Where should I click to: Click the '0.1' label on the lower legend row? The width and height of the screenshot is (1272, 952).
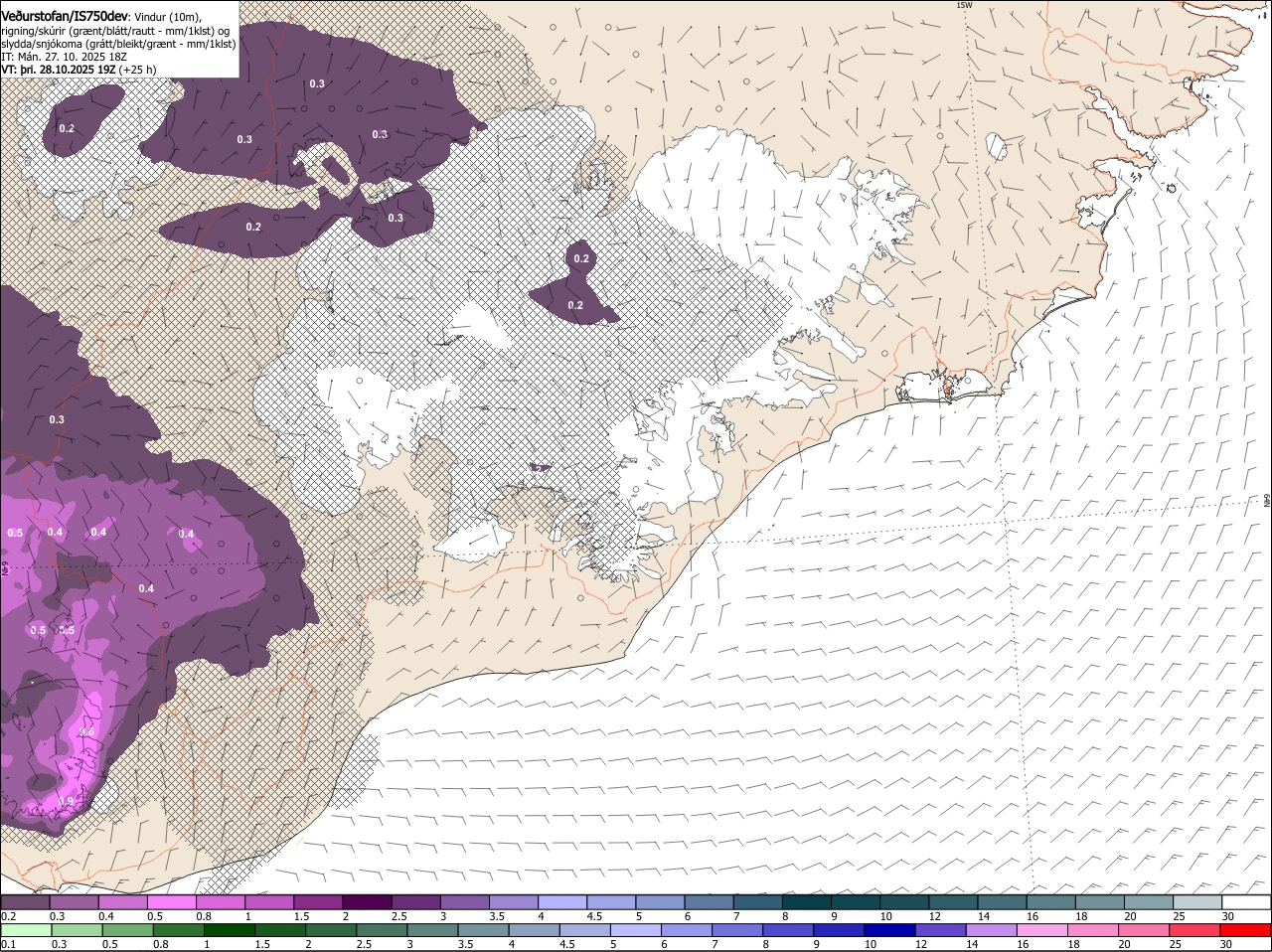(8, 944)
